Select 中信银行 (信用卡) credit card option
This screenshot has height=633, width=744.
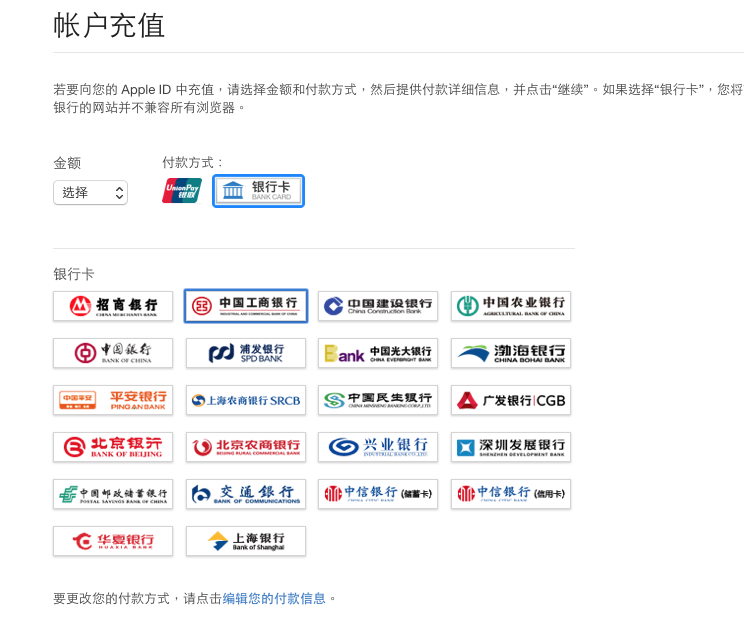point(511,494)
